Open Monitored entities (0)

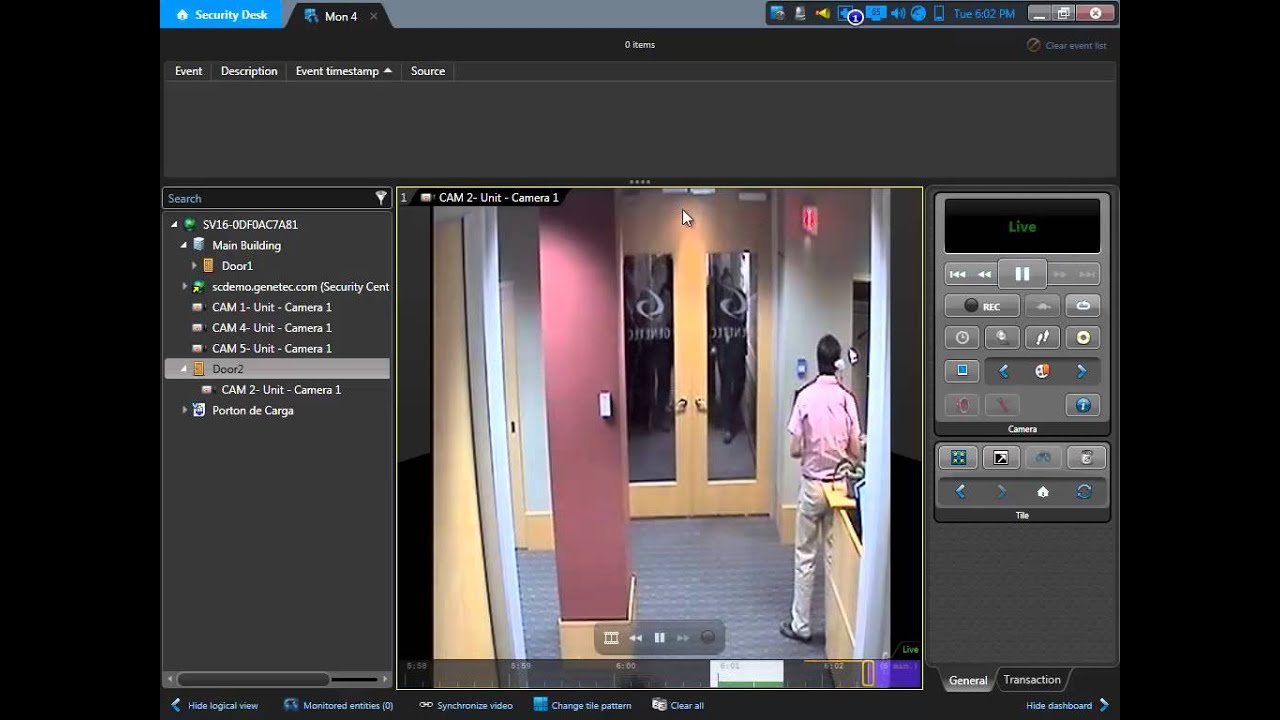[338, 705]
